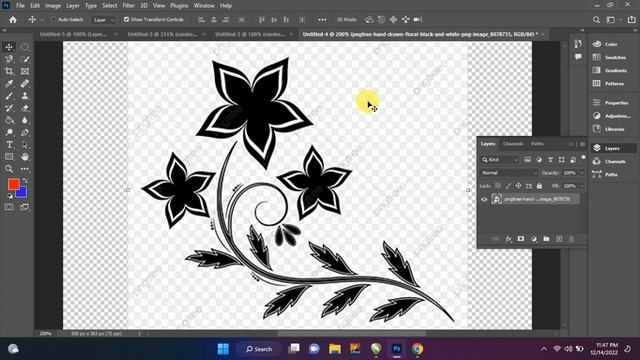Switch to the Untitled-2 document tab
Screen dimensions: 640x360
coord(162,34)
